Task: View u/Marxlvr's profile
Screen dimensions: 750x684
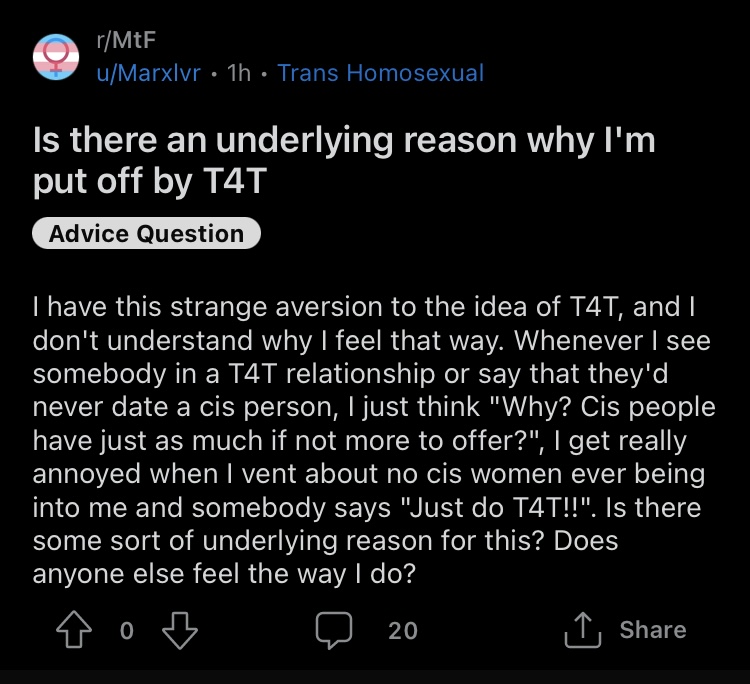Action: pyautogui.click(x=148, y=73)
